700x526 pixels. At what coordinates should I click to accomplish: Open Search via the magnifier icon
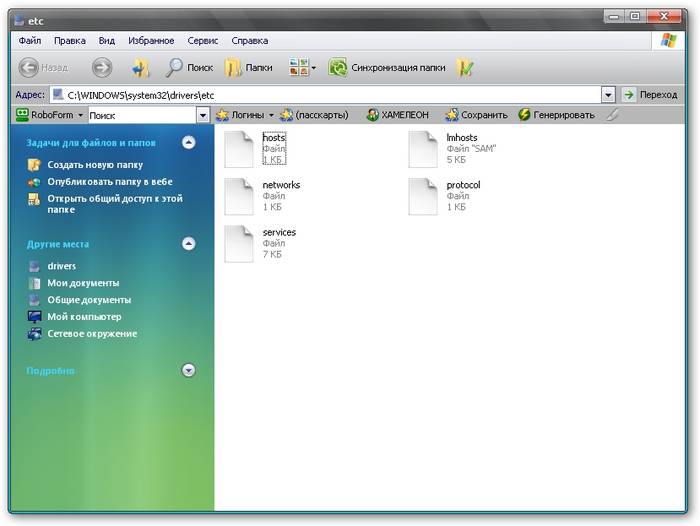click(x=175, y=68)
